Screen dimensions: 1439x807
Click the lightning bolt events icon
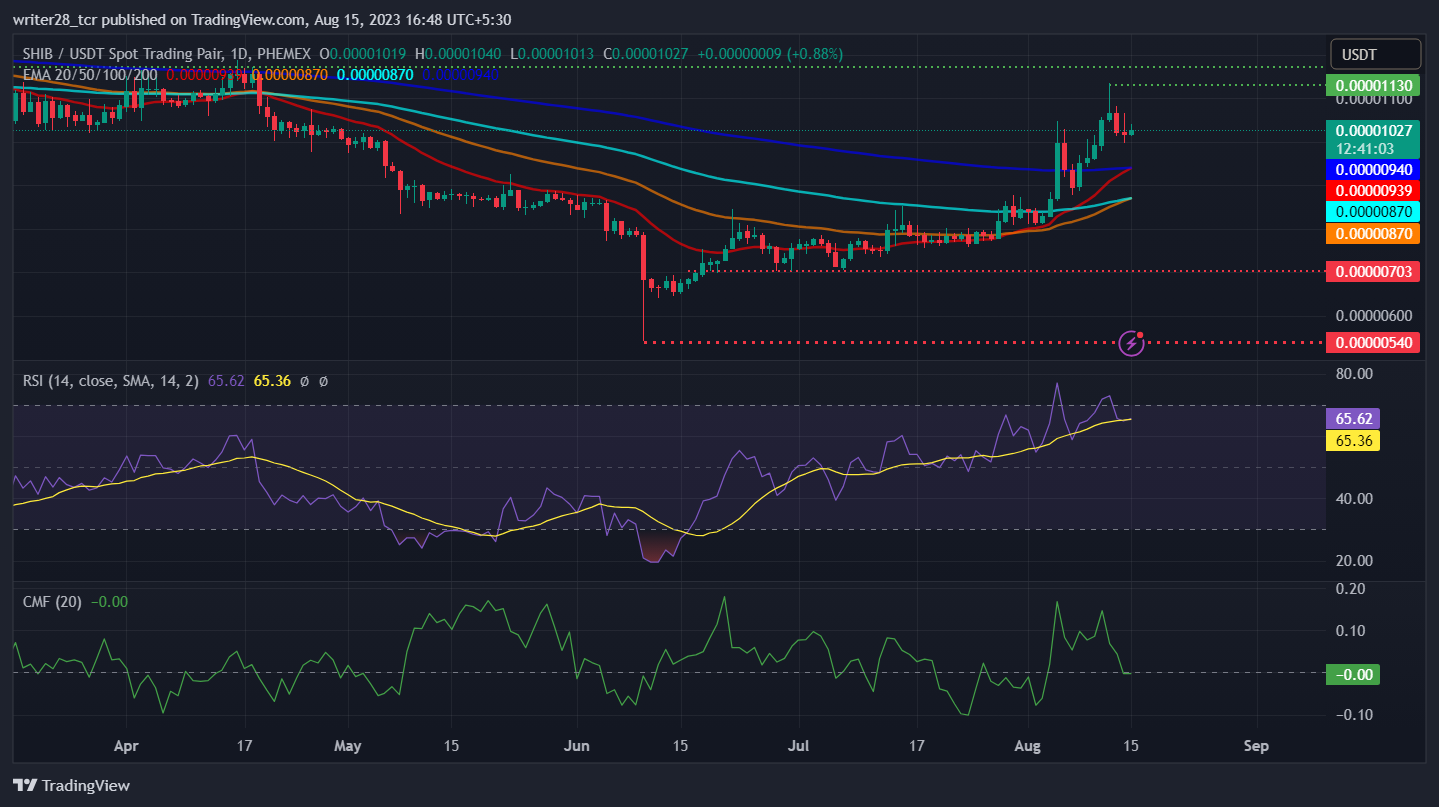1131,343
